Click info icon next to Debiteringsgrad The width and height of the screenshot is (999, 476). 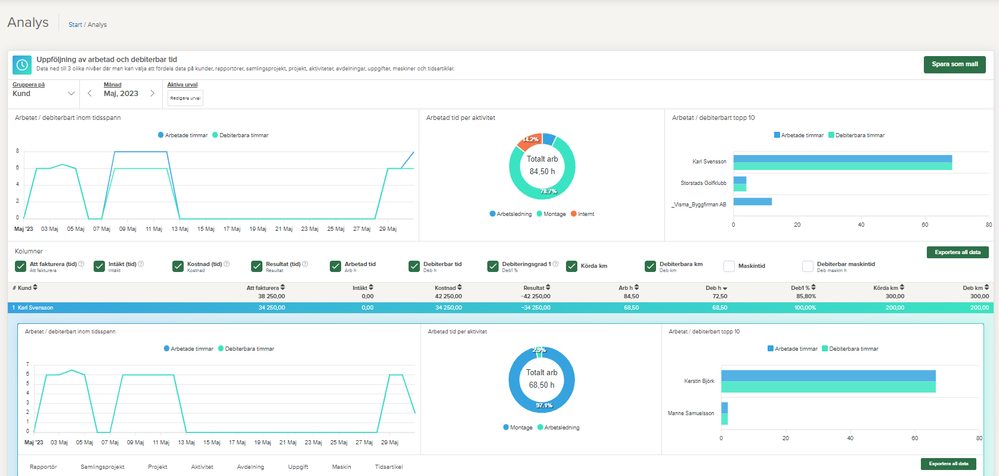(x=555, y=264)
